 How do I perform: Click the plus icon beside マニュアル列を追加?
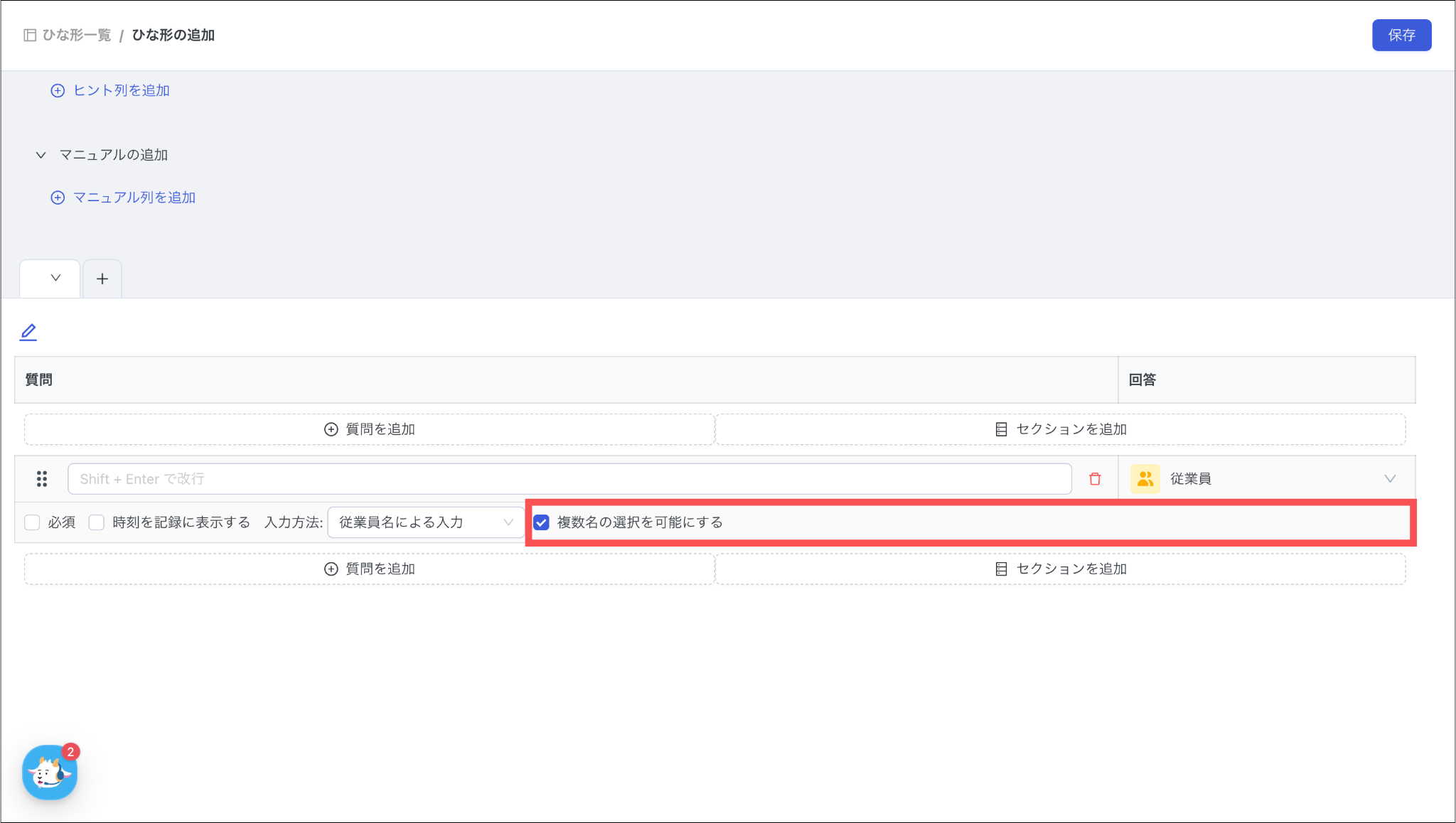[58, 198]
